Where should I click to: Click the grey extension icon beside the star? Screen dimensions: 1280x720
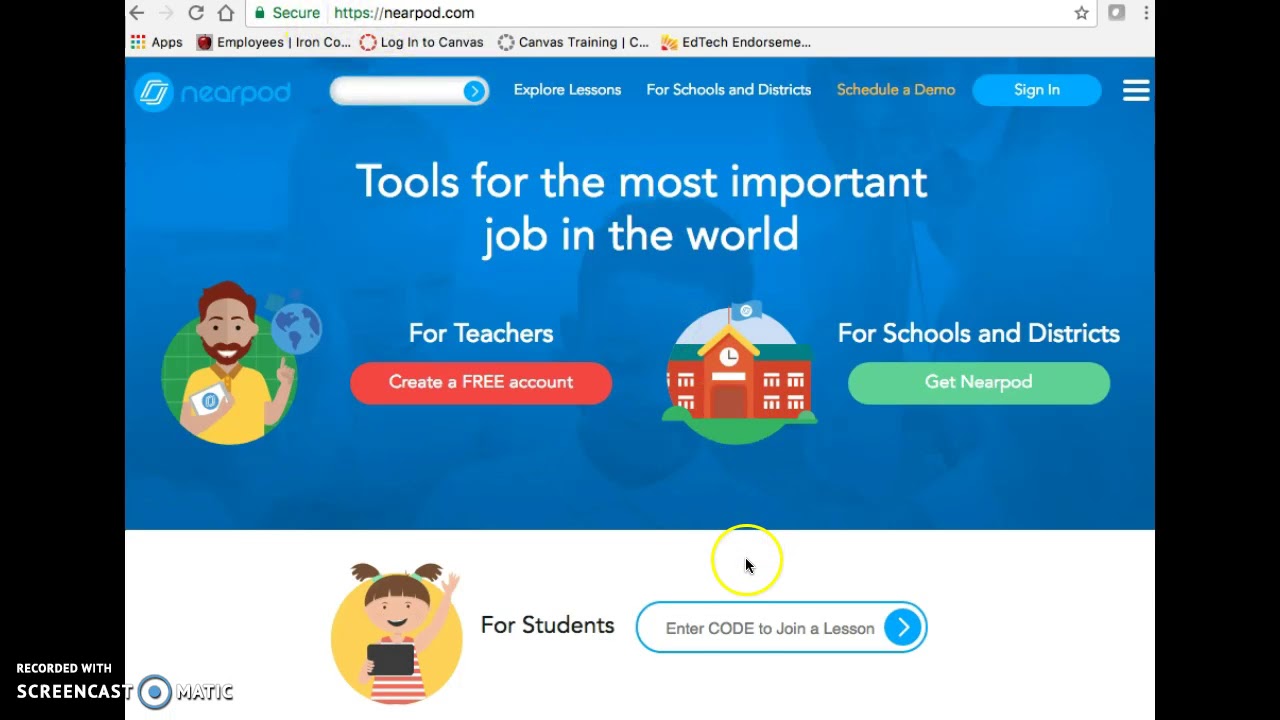[1117, 13]
